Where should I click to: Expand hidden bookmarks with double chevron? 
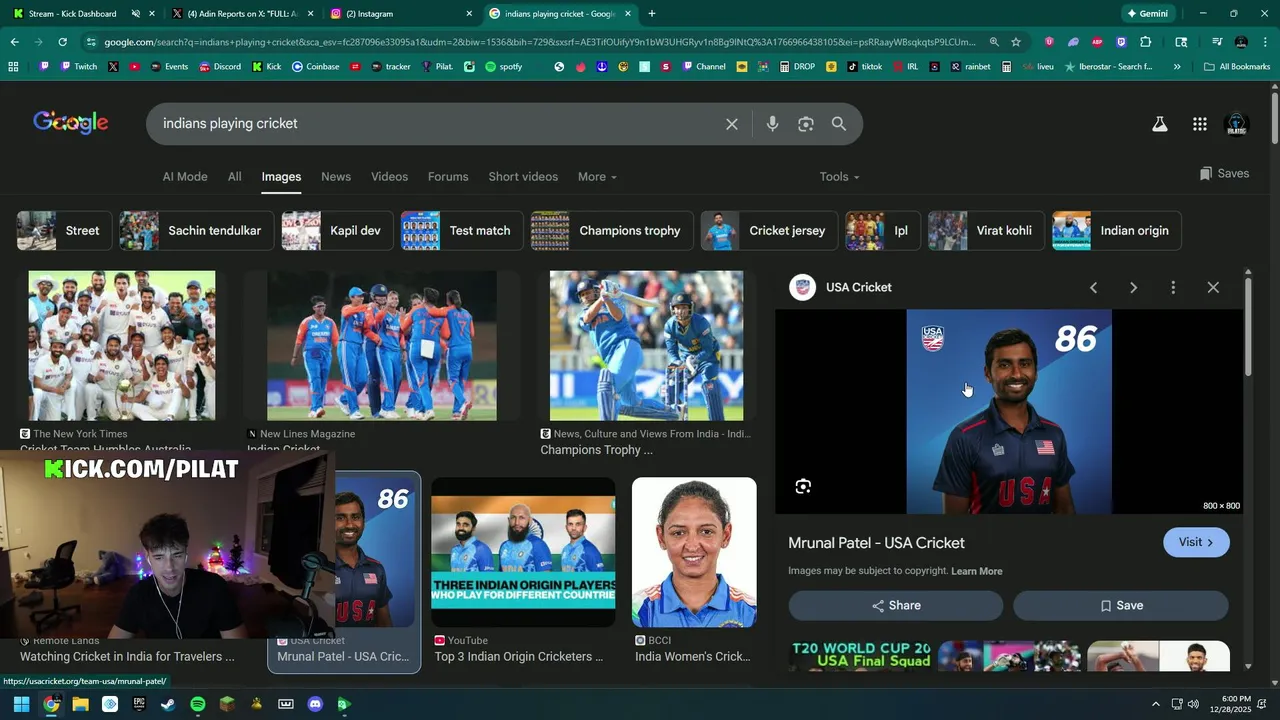click(x=1177, y=67)
